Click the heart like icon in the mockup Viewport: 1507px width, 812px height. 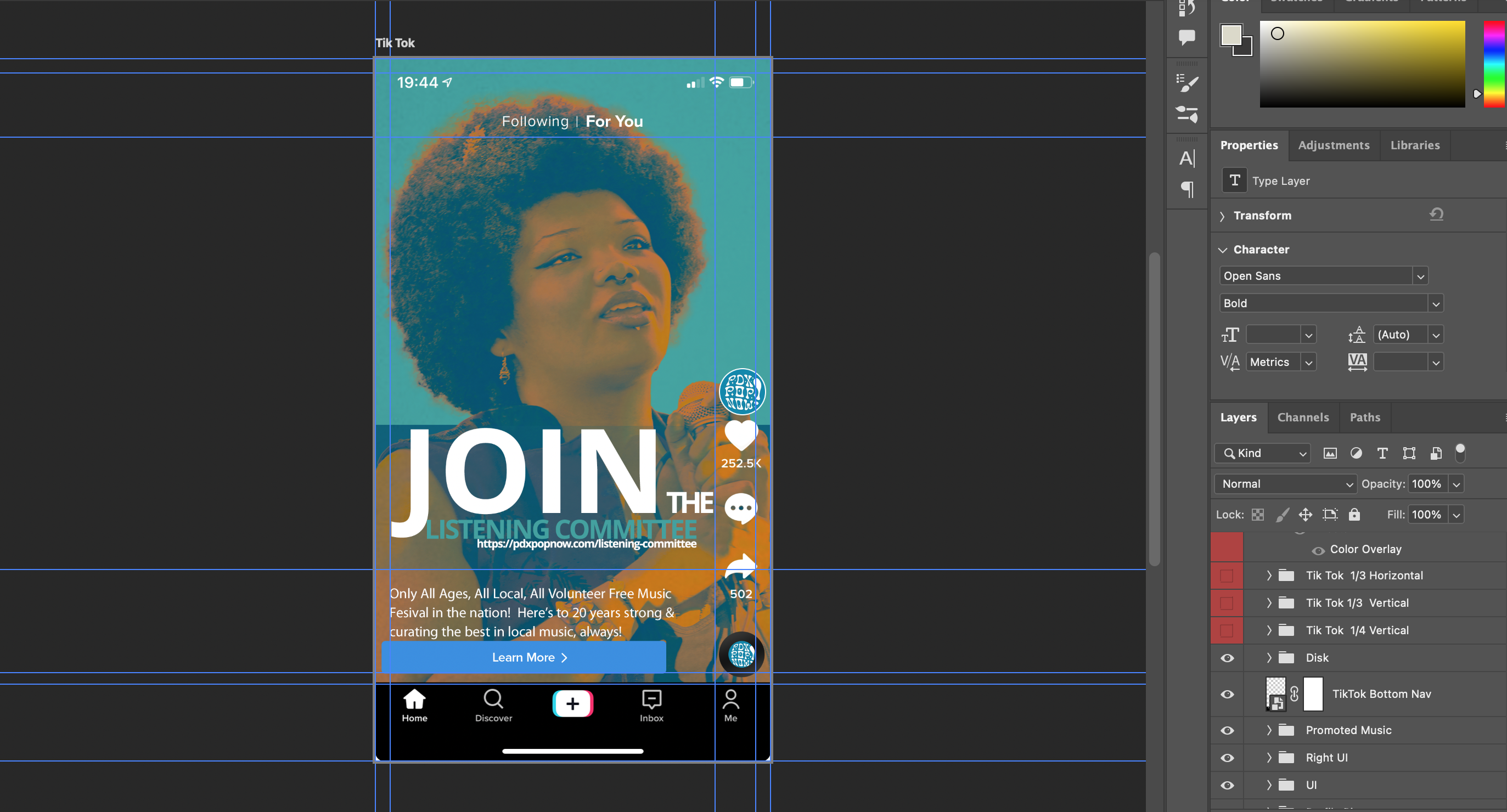coord(741,435)
